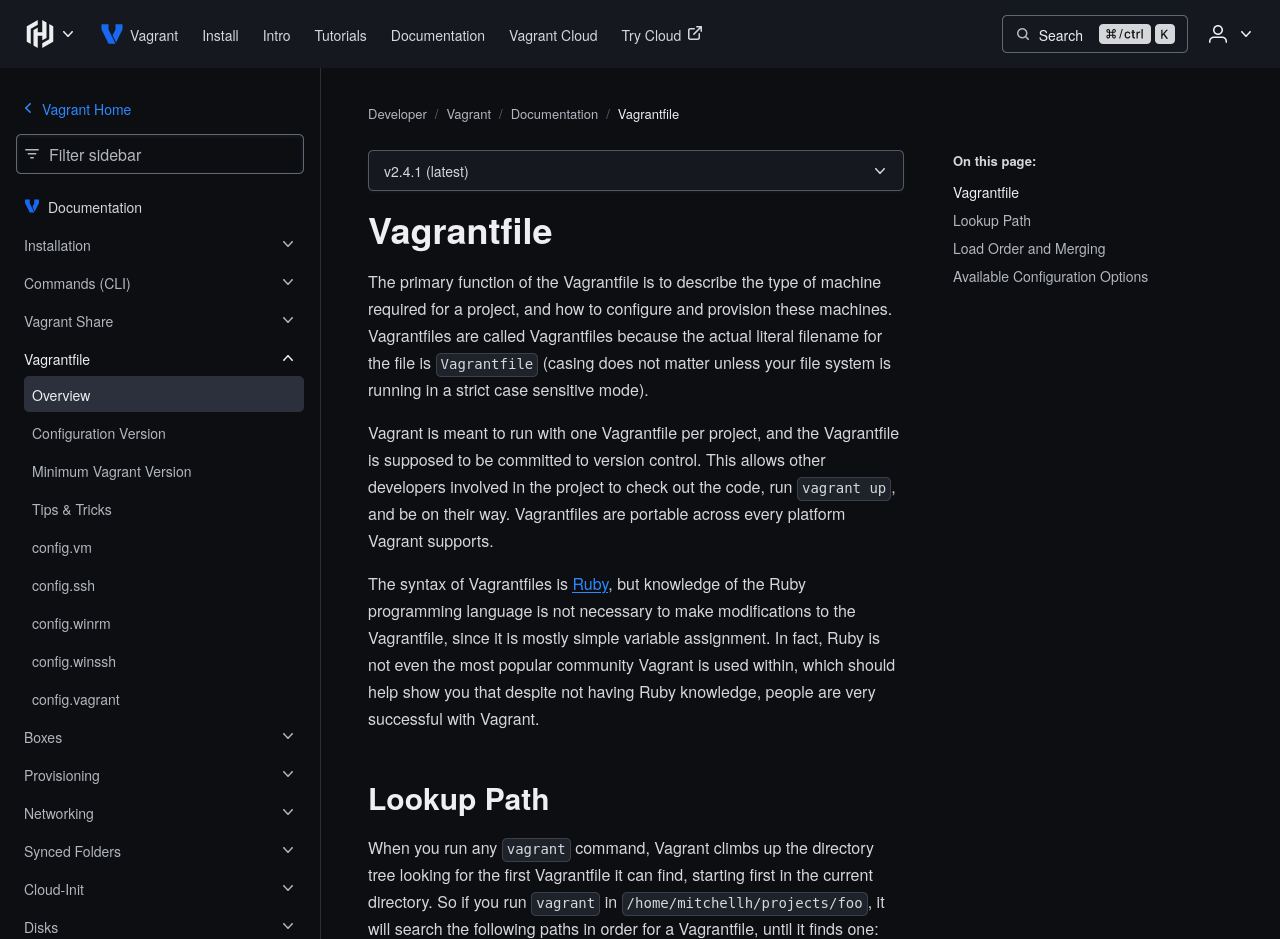Expand the Networking sidebar section
Viewport: 1280px width, 939px height.
click(x=288, y=813)
